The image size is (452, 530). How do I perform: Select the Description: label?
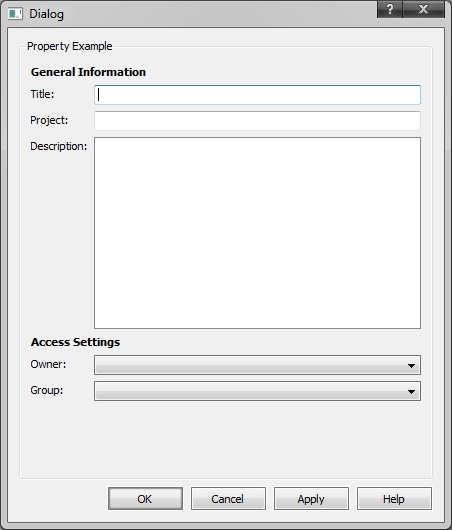point(58,146)
